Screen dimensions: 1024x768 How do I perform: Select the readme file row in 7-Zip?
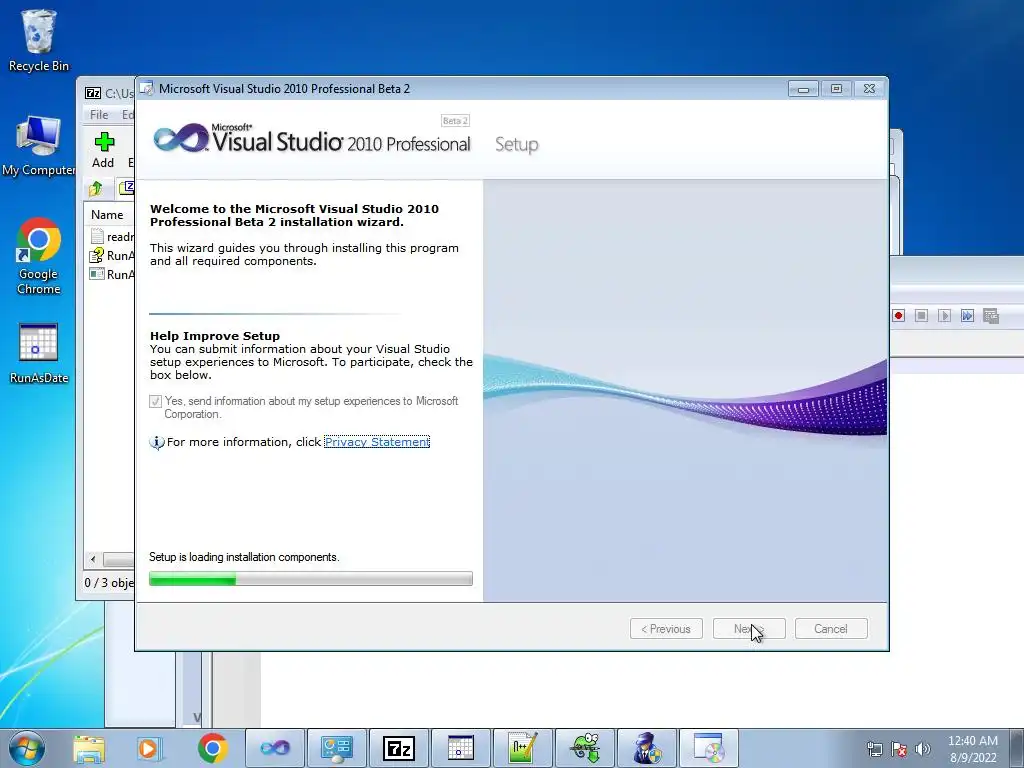point(111,236)
